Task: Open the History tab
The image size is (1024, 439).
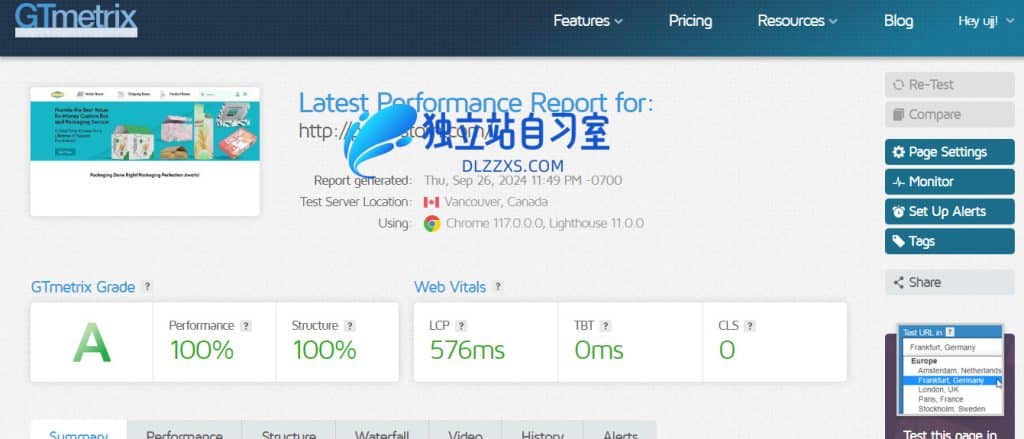Action: coord(542,432)
